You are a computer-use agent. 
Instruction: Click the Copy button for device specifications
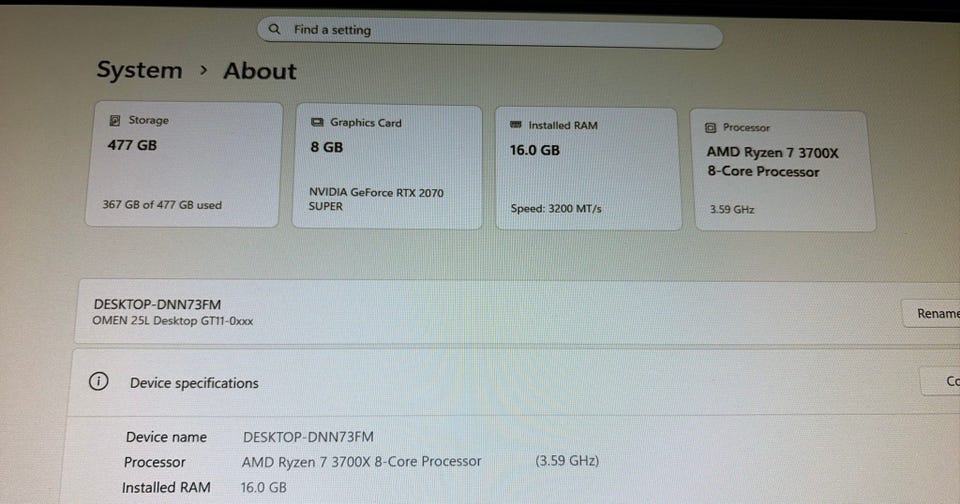942,381
